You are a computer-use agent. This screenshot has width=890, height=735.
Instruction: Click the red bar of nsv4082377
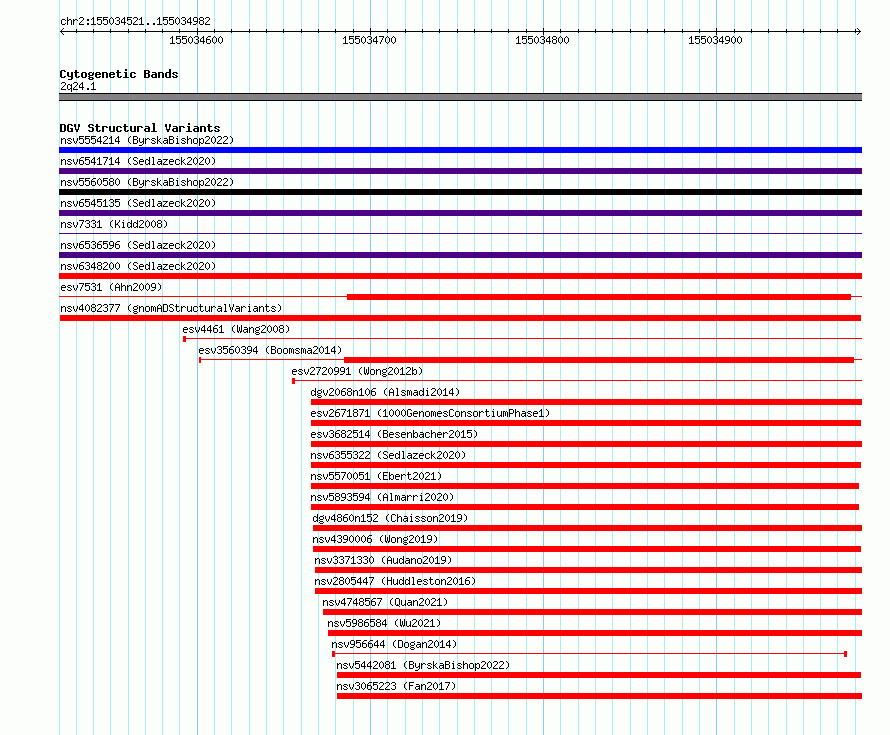click(x=460, y=318)
